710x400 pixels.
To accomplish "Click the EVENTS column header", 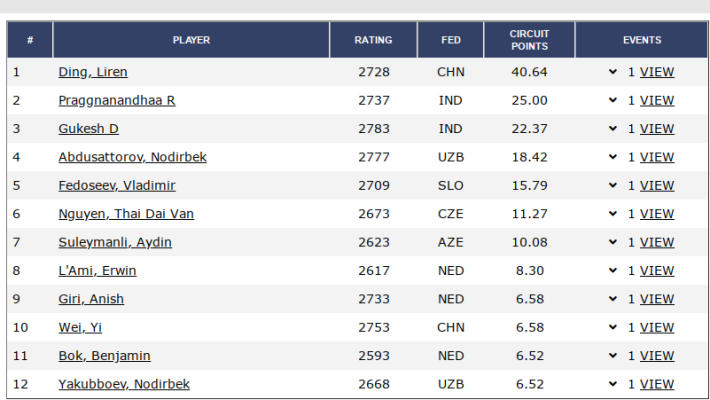I will tap(642, 40).
